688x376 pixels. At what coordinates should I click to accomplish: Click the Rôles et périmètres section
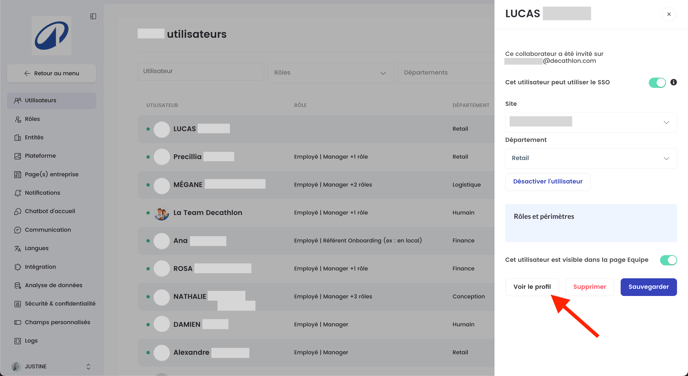point(591,223)
